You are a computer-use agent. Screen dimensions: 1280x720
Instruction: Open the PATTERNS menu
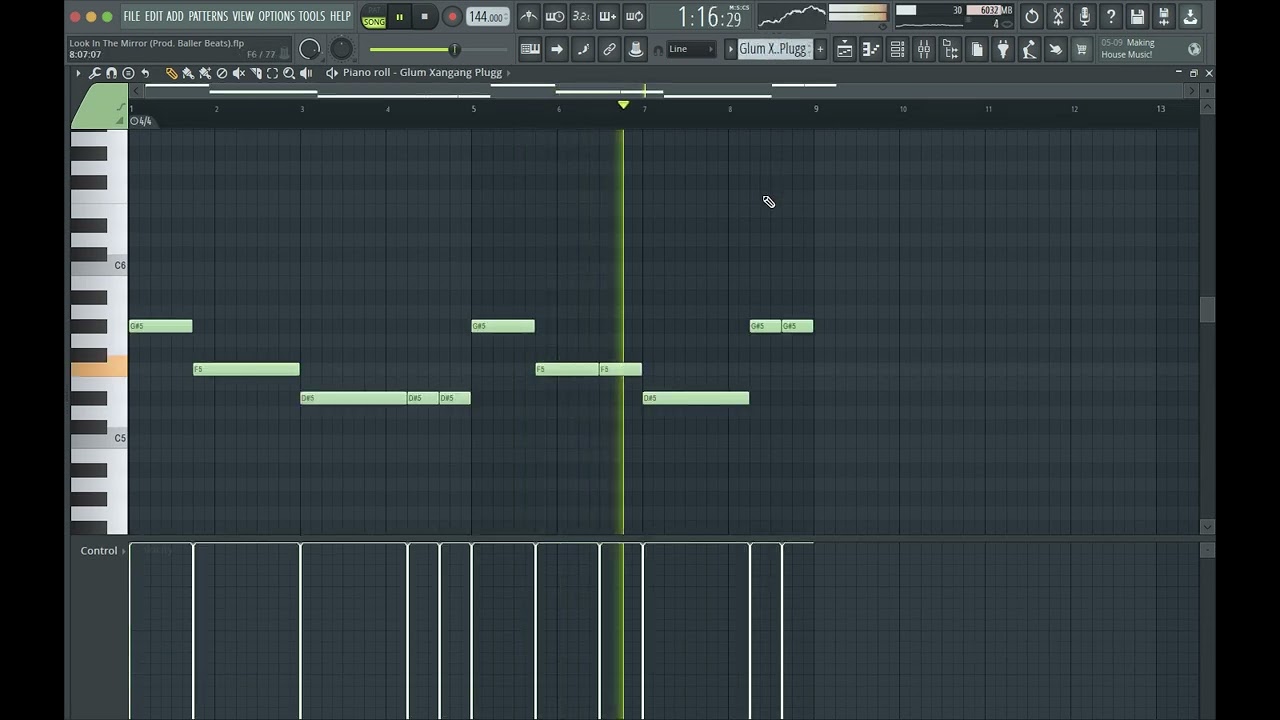tap(208, 16)
